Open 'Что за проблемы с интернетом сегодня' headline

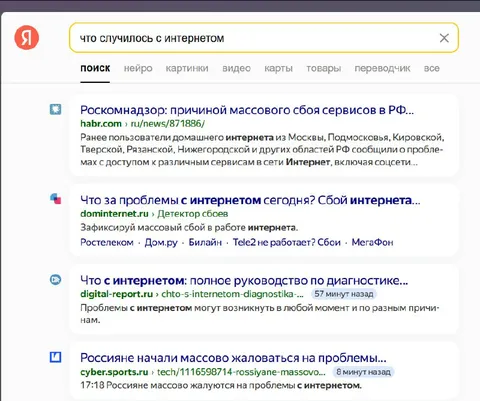[x=250, y=200]
